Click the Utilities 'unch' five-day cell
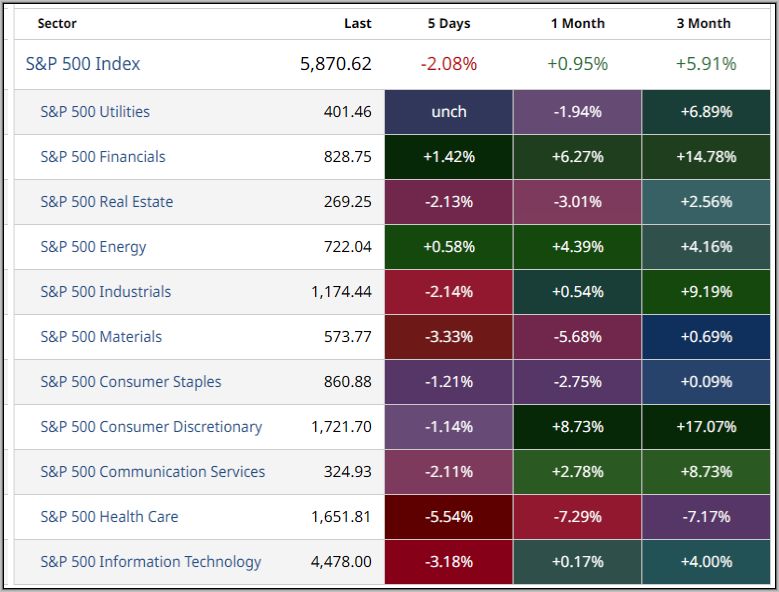The height and width of the screenshot is (592, 779). tap(449, 112)
